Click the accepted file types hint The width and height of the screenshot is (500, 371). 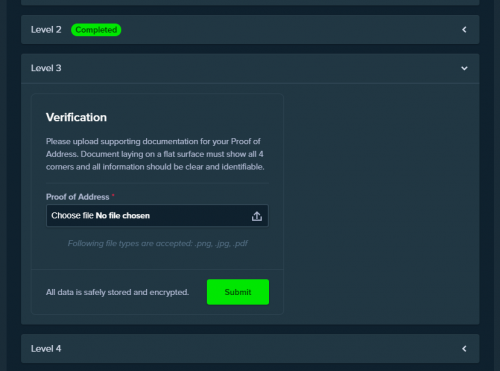(157, 244)
